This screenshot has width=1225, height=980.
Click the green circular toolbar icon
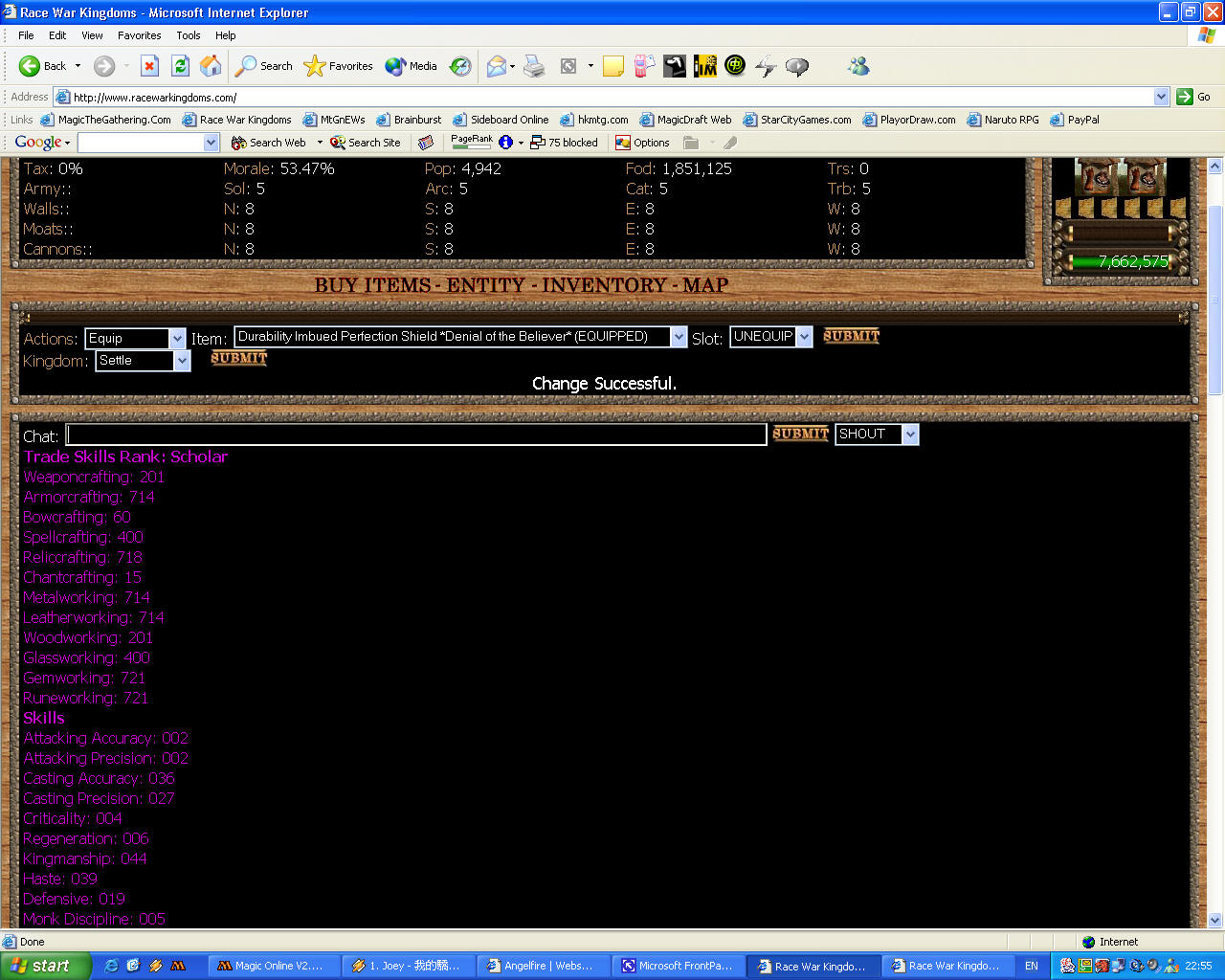pos(735,66)
